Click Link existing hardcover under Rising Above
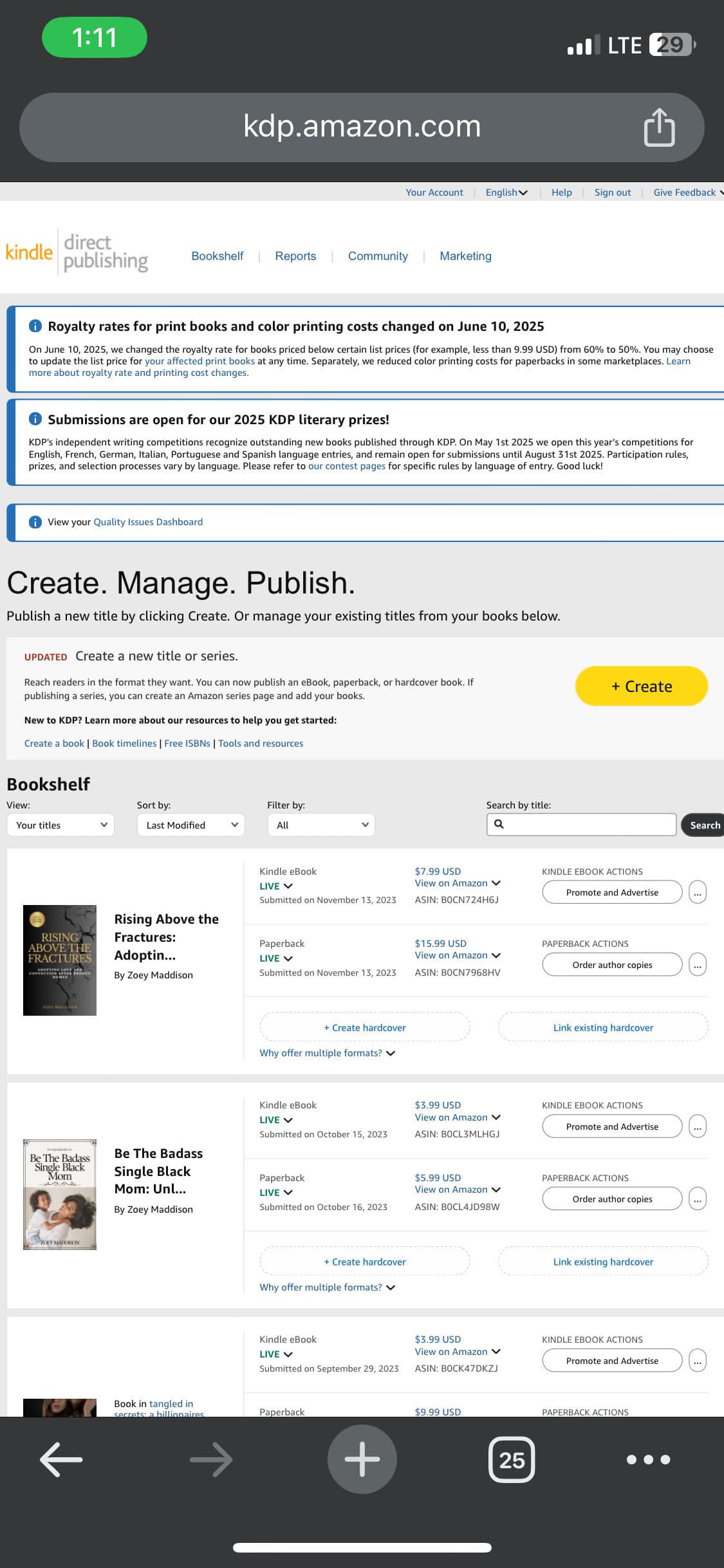 click(x=603, y=1027)
